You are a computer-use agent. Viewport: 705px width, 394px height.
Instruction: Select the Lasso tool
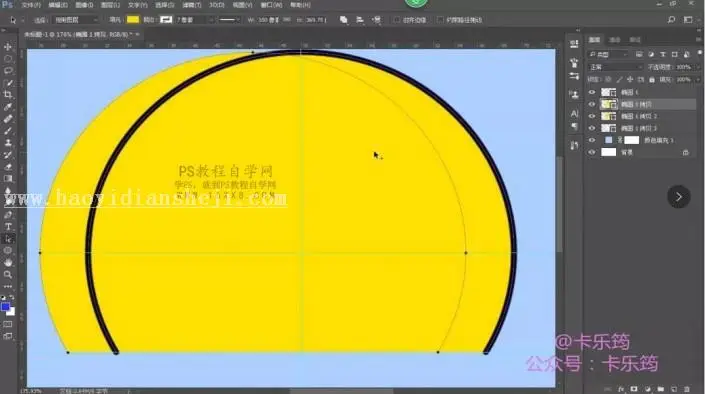(x=8, y=71)
